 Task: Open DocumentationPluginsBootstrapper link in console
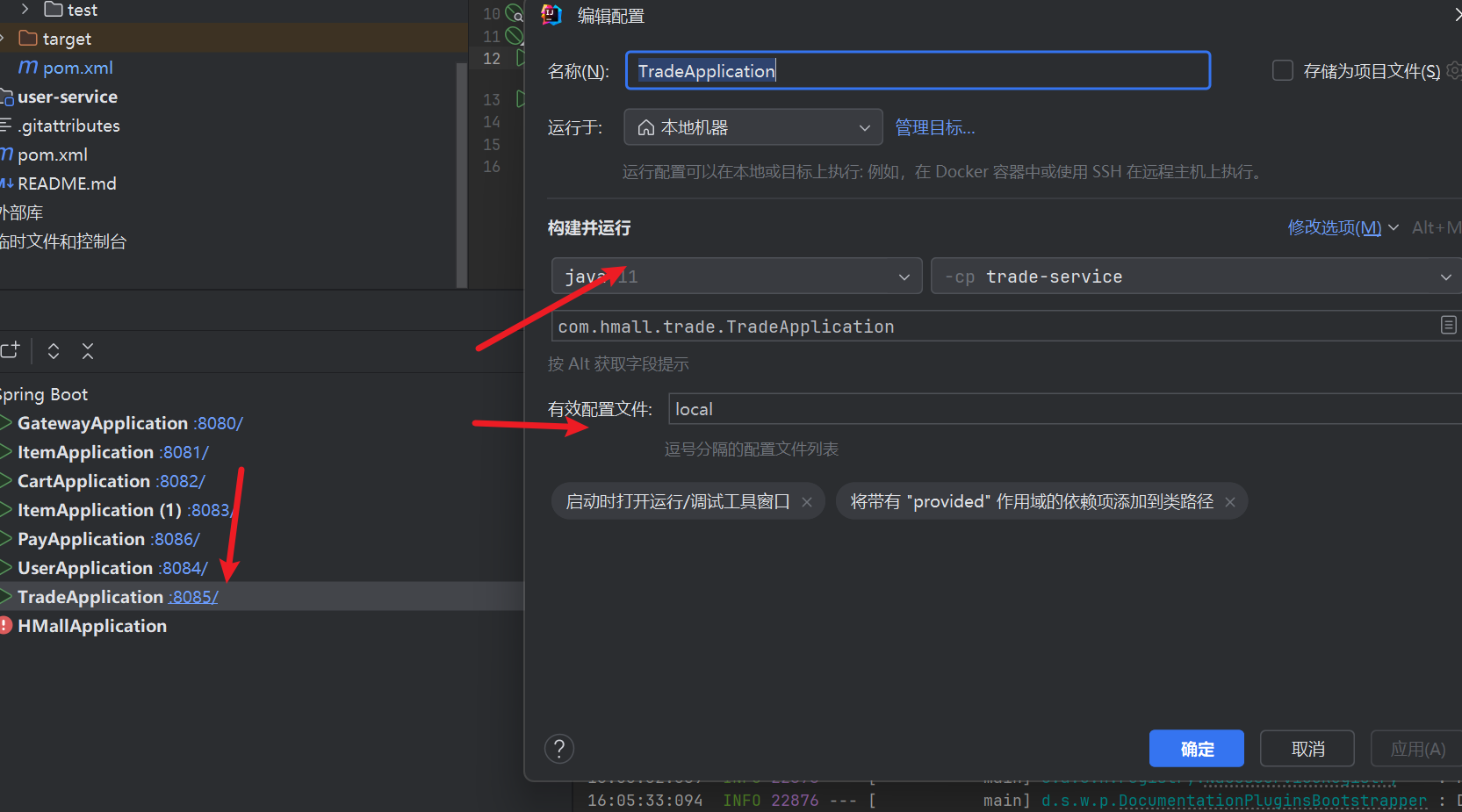pos(1273,801)
